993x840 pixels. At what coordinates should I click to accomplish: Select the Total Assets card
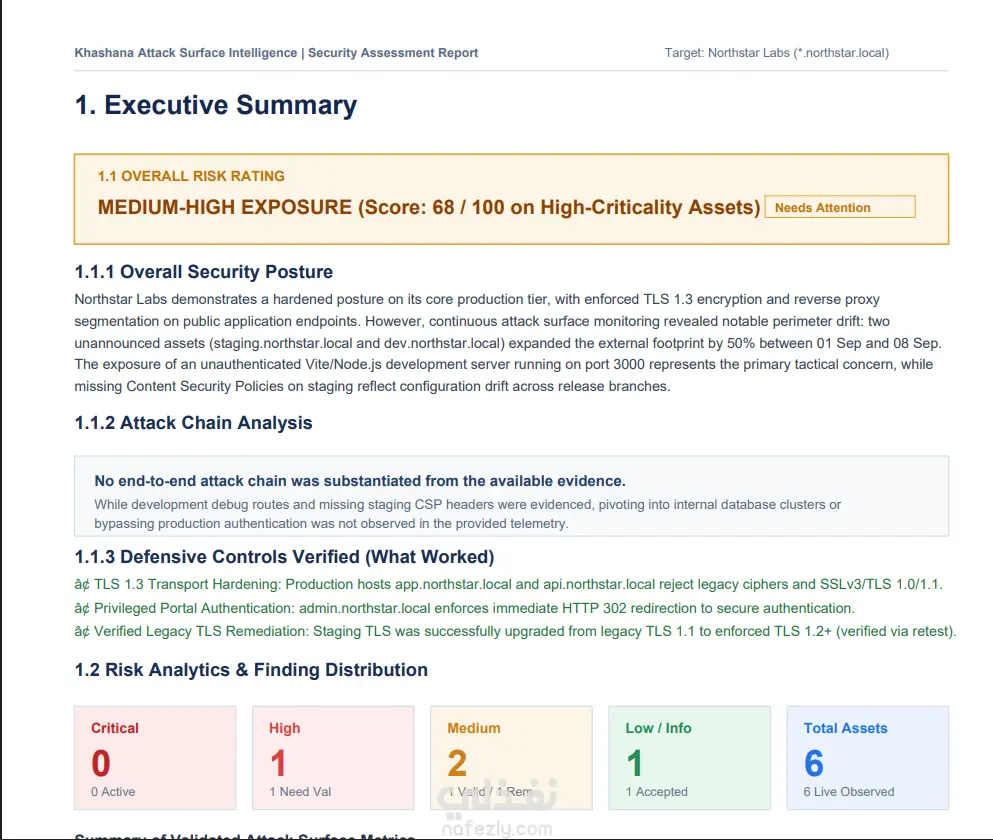click(868, 758)
